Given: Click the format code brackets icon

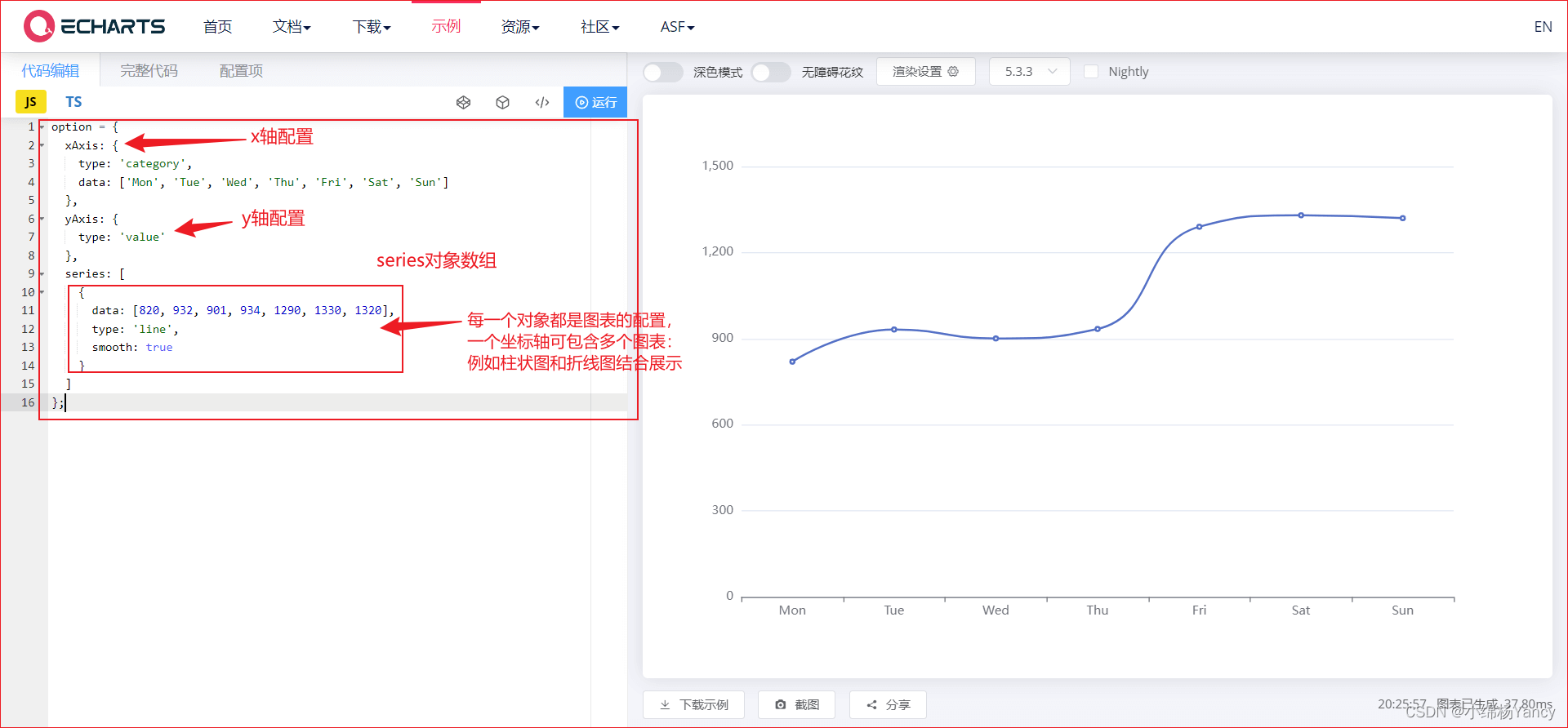Looking at the screenshot, I should (541, 102).
